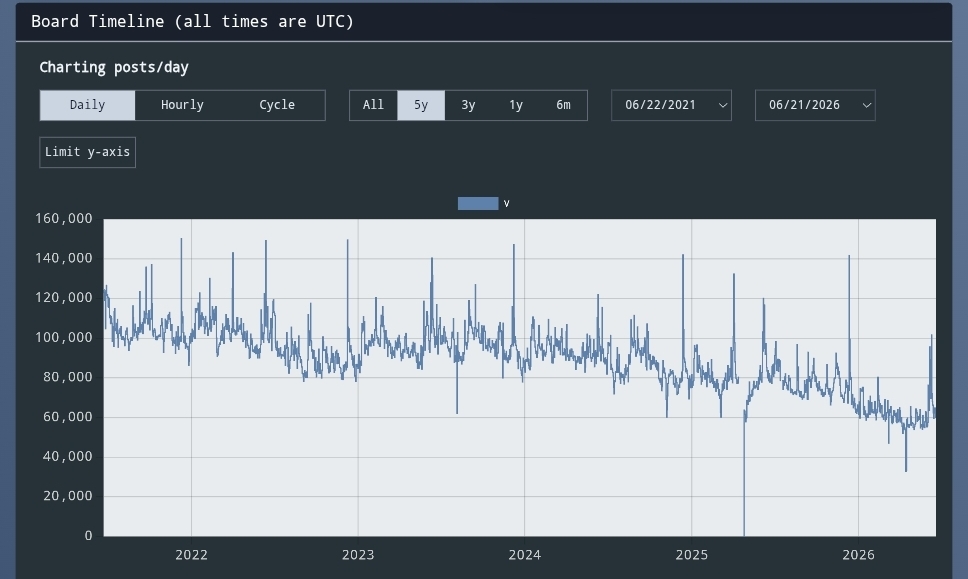968x579 pixels.
Task: Click the spike peak just before 2026
Action: pyautogui.click(x=849, y=257)
